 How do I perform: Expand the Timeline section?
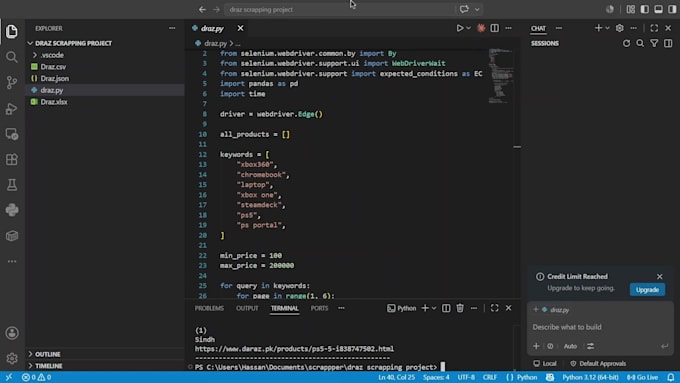(49, 366)
